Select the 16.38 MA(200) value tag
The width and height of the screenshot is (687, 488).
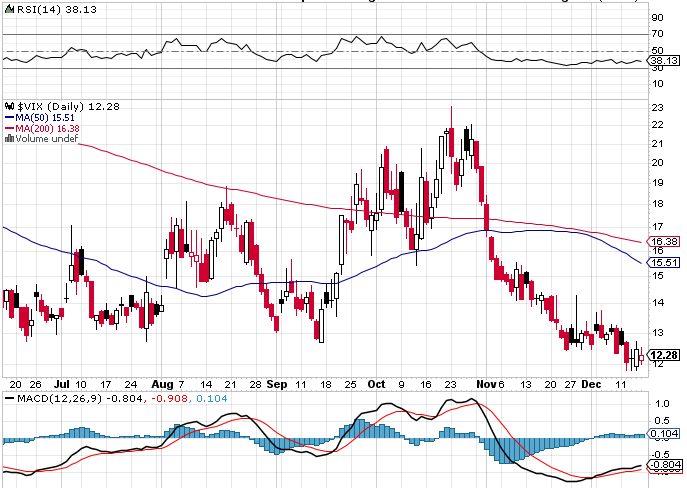click(x=665, y=241)
